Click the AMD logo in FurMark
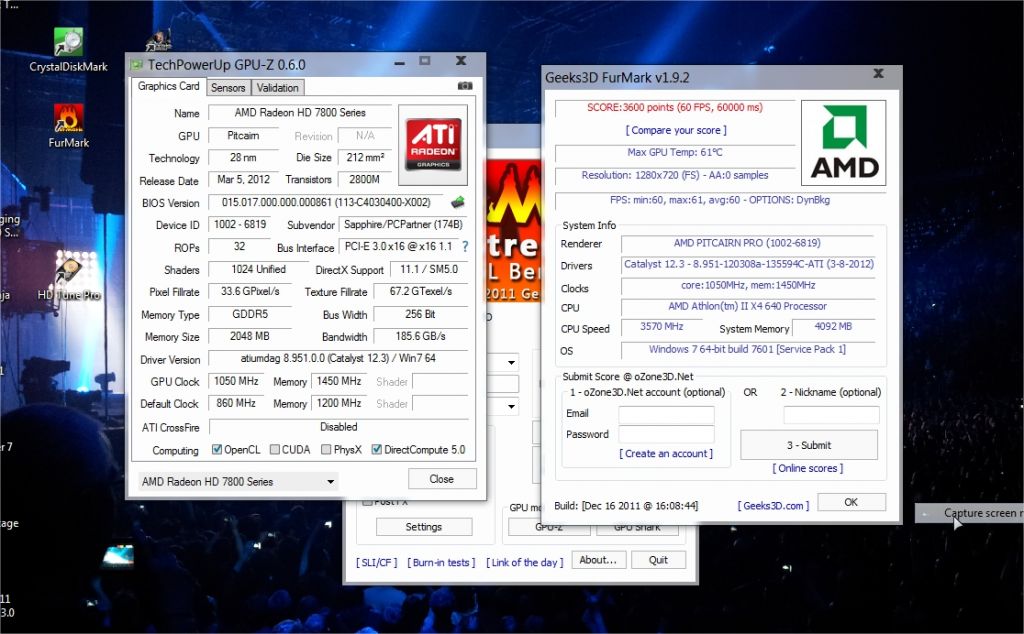The image size is (1024, 634). 843,143
